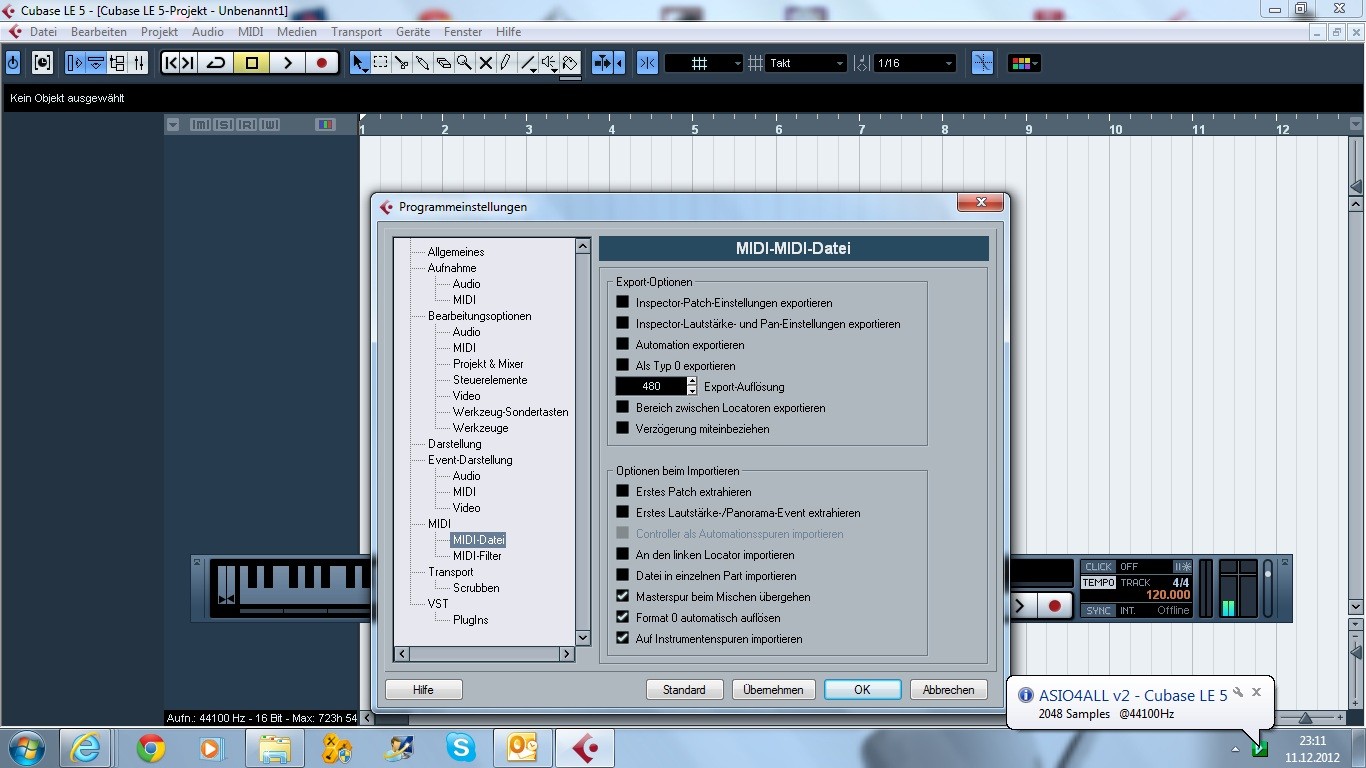Click the toolbar Record button
Image resolution: width=1366 pixels, height=768 pixels.
tap(321, 63)
